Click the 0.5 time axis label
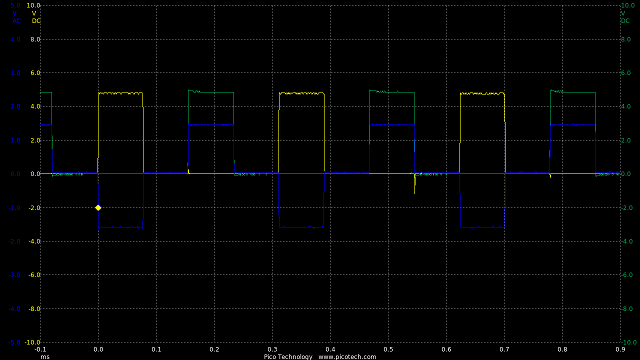 pos(388,349)
